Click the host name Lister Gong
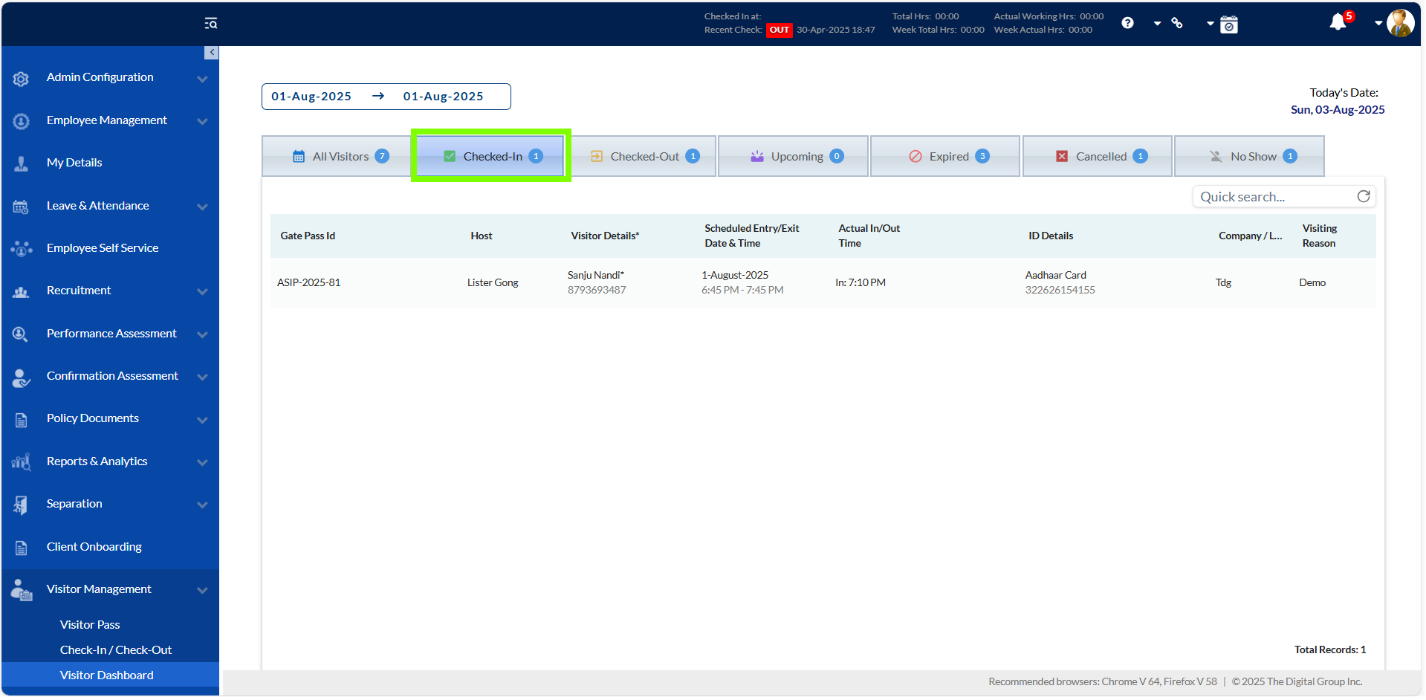 click(x=493, y=283)
